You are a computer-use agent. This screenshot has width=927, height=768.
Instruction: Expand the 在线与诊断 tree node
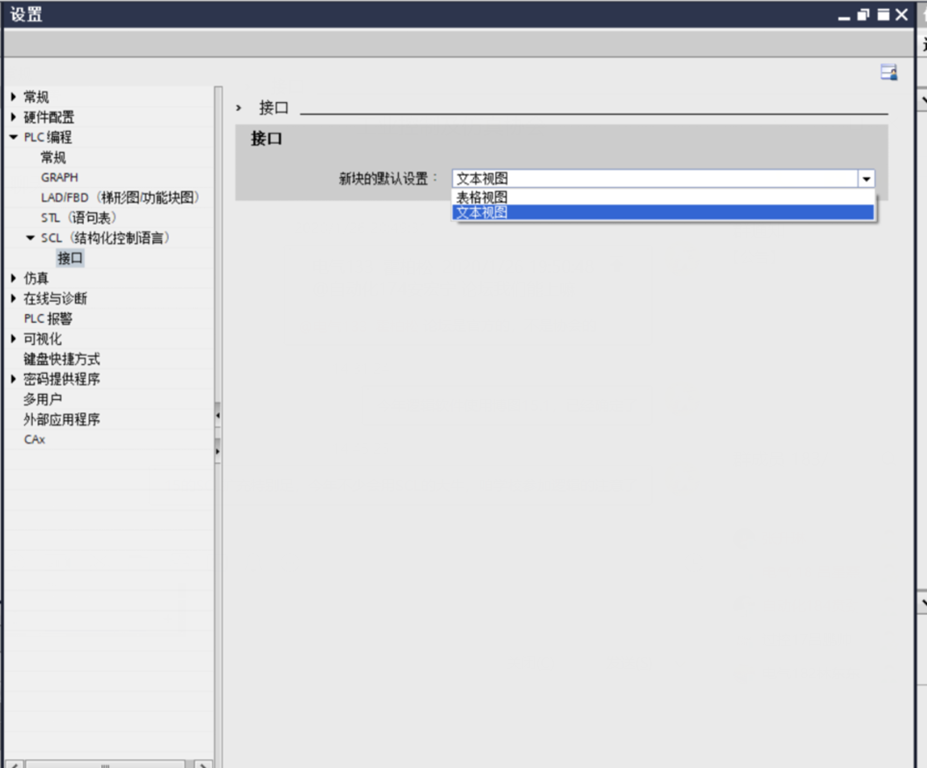click(x=12, y=298)
